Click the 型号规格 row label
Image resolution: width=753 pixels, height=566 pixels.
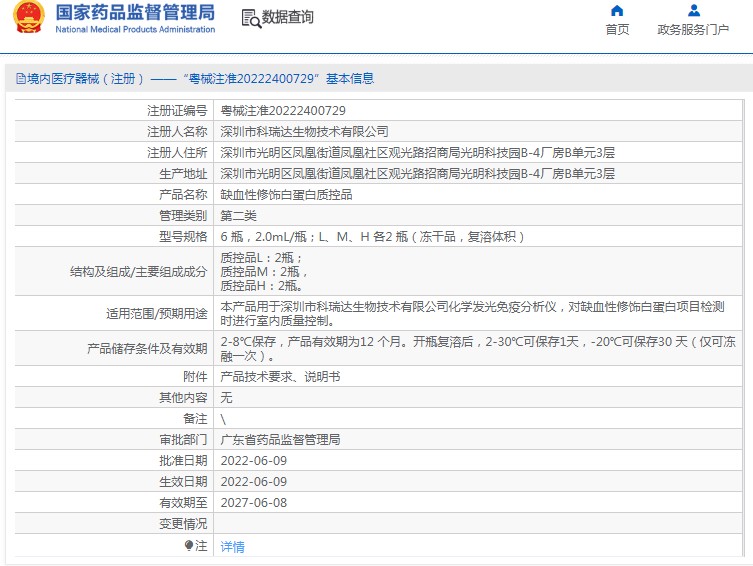[x=183, y=237]
